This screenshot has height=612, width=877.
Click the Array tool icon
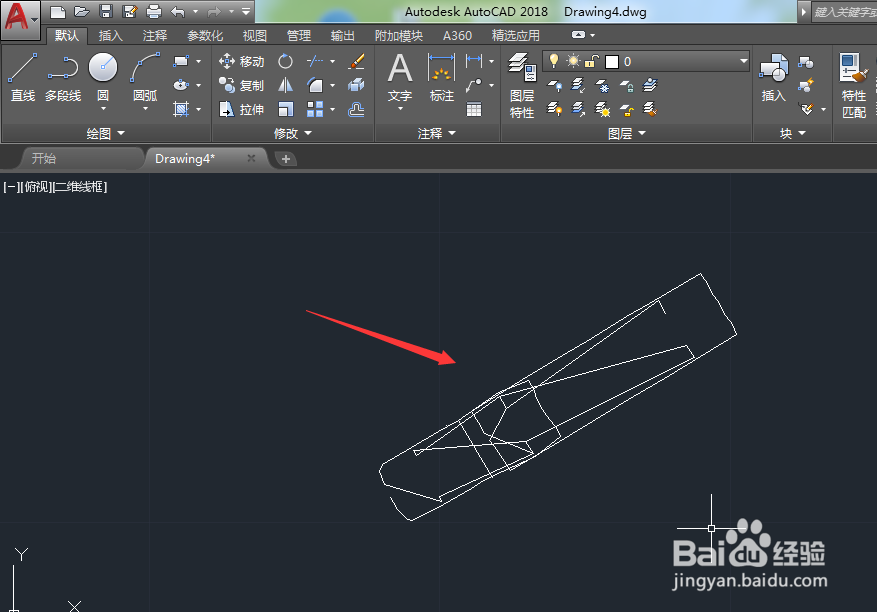pos(315,109)
